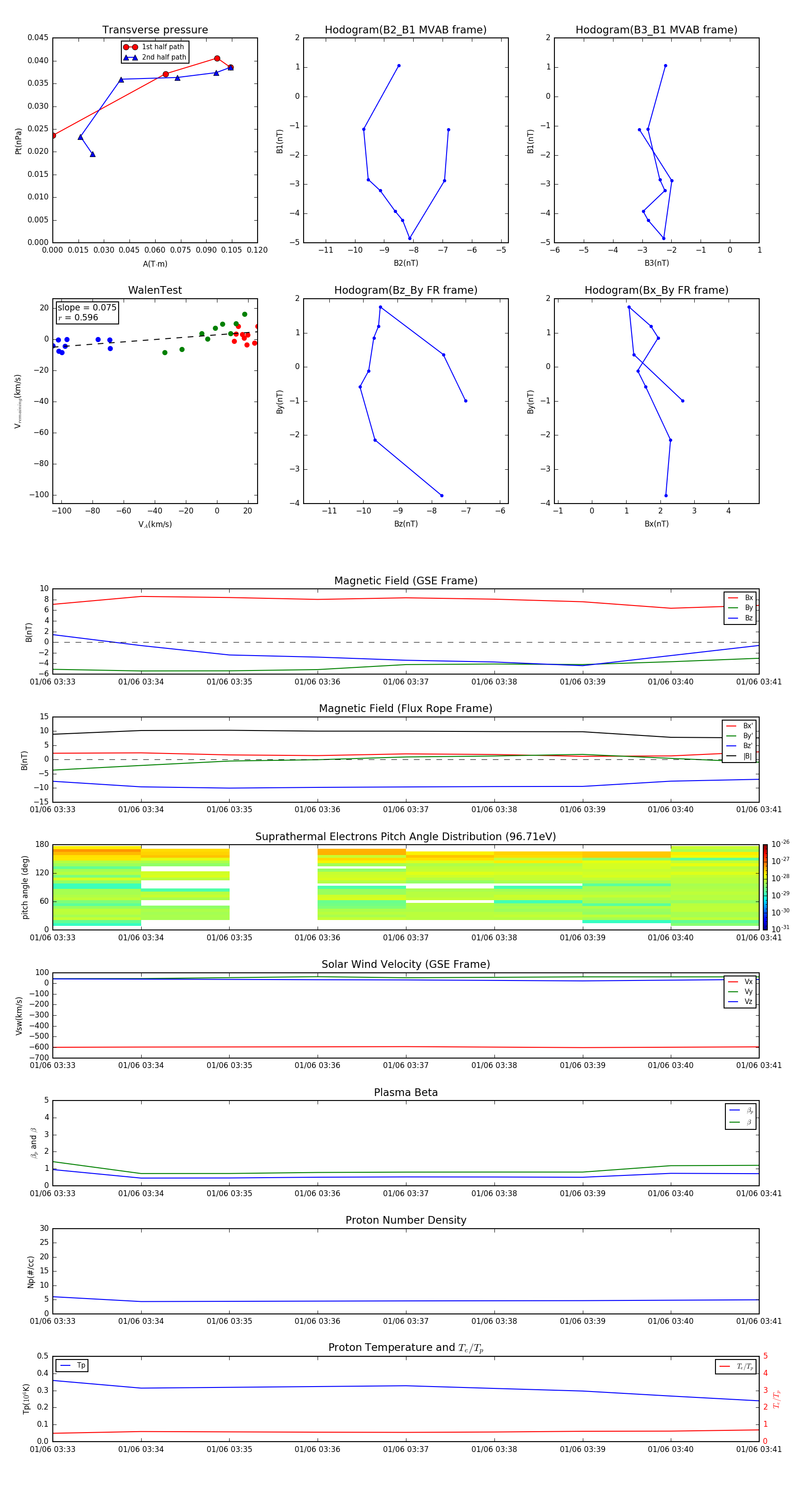Screen dimensions: 812x1489
Task: Click the pitch angle distribution colorbar
Action: pyautogui.click(x=765, y=887)
